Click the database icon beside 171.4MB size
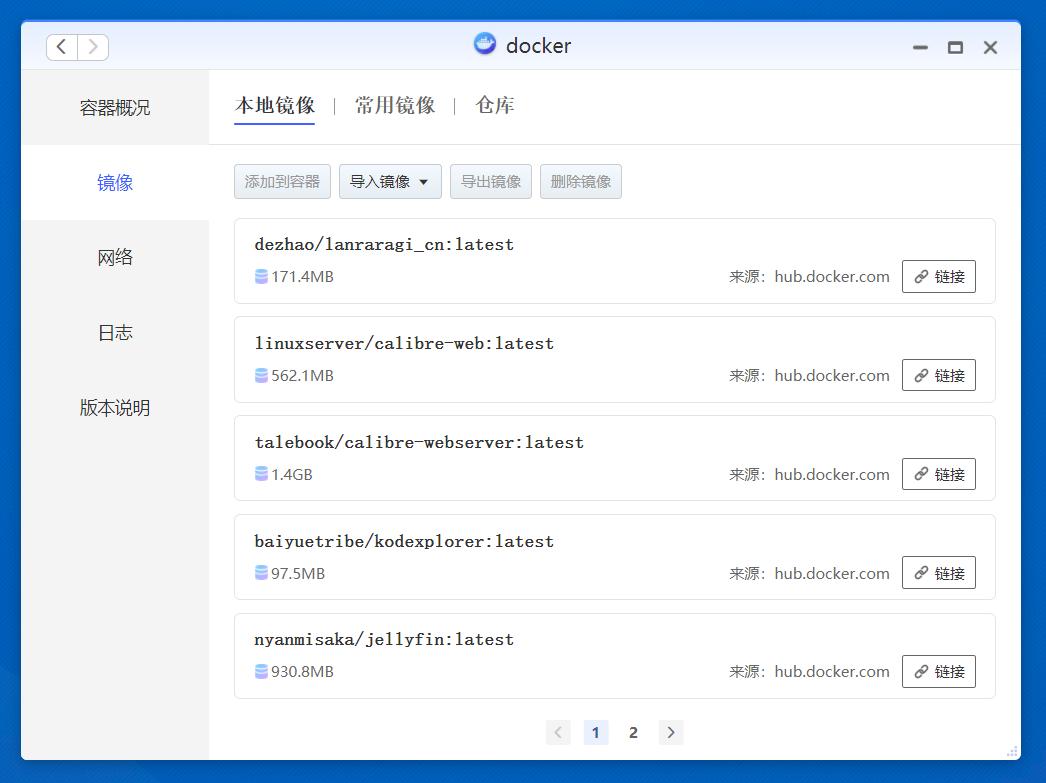Screen dimensions: 1046x783 tap(261, 277)
